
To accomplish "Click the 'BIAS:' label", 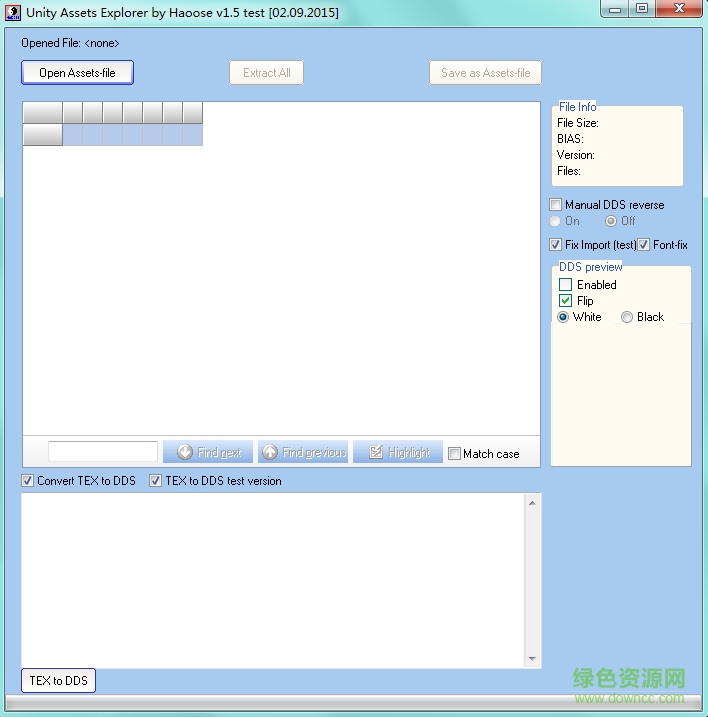I will tap(570, 139).
